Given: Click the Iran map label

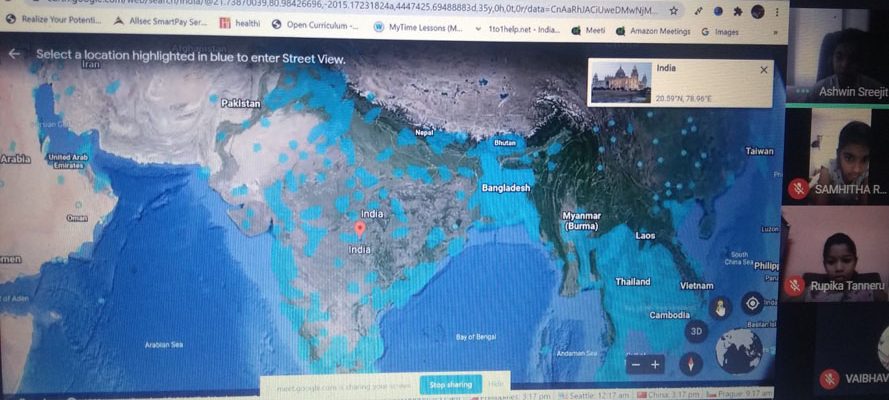Looking at the screenshot, I should tap(91, 65).
